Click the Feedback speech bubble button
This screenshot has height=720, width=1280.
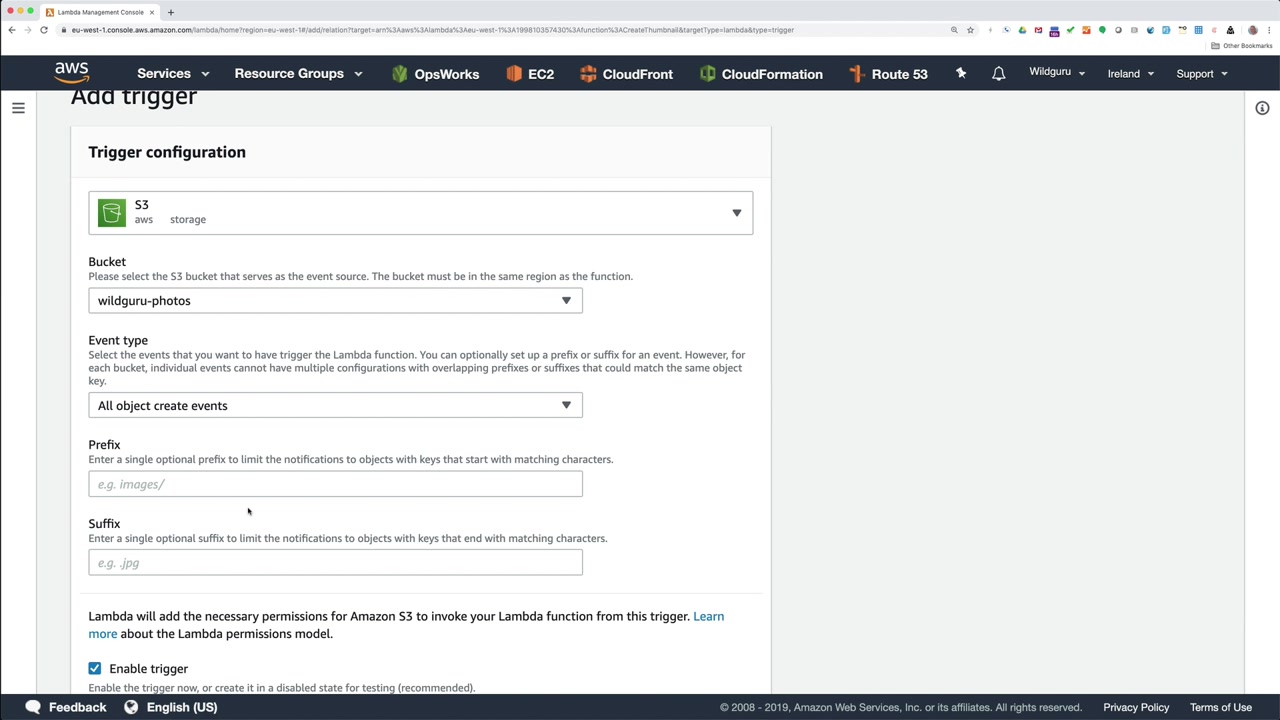[65, 707]
